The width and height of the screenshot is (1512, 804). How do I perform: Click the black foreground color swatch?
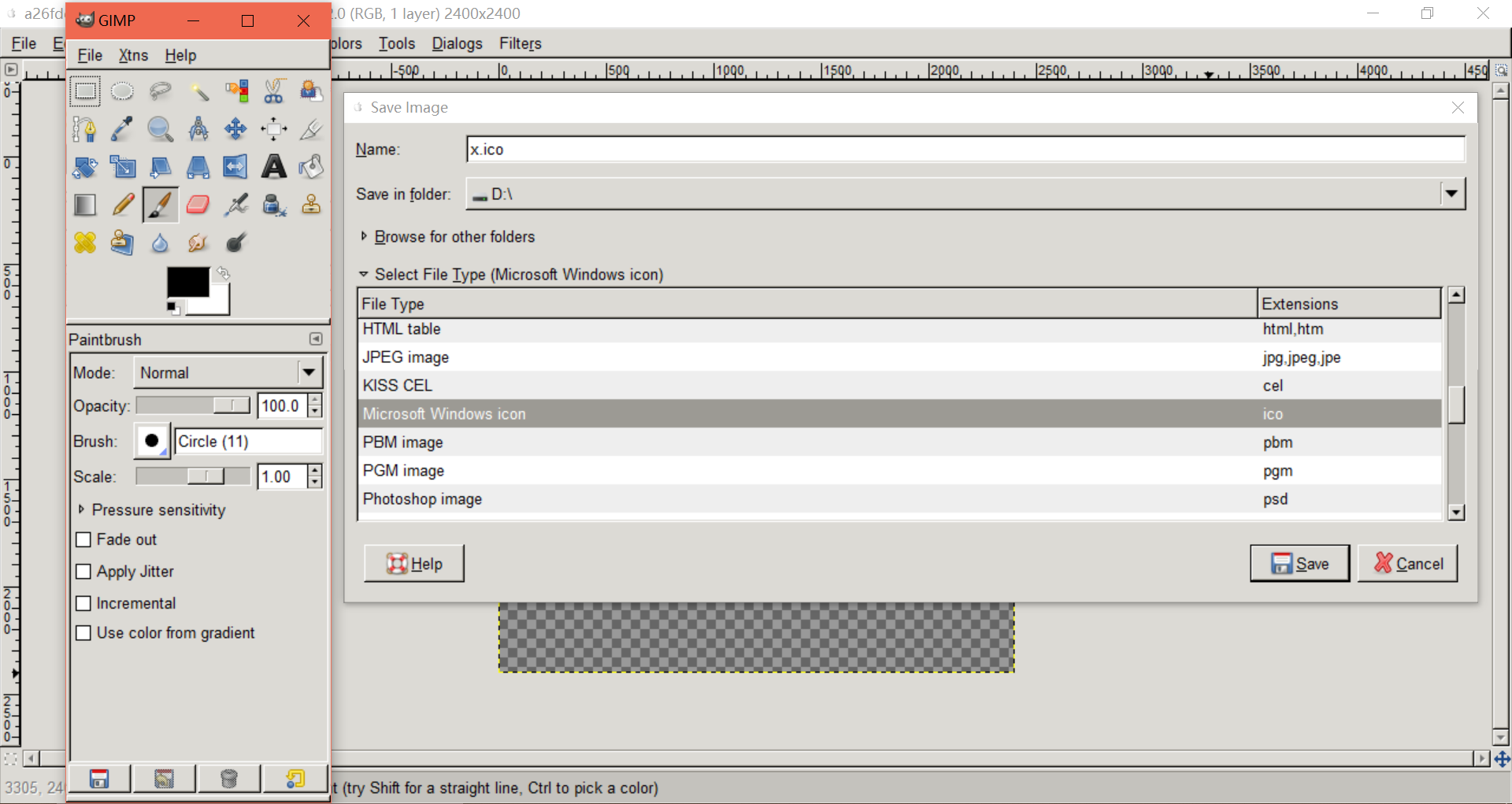click(x=187, y=282)
